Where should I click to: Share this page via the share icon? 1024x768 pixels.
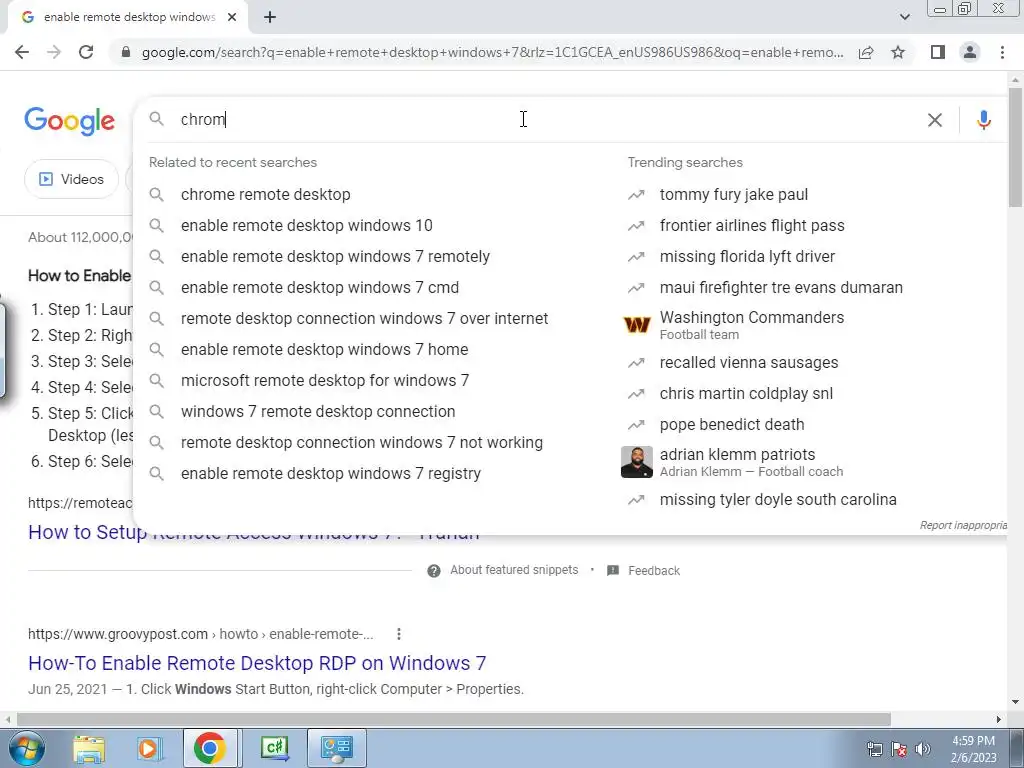(x=866, y=52)
